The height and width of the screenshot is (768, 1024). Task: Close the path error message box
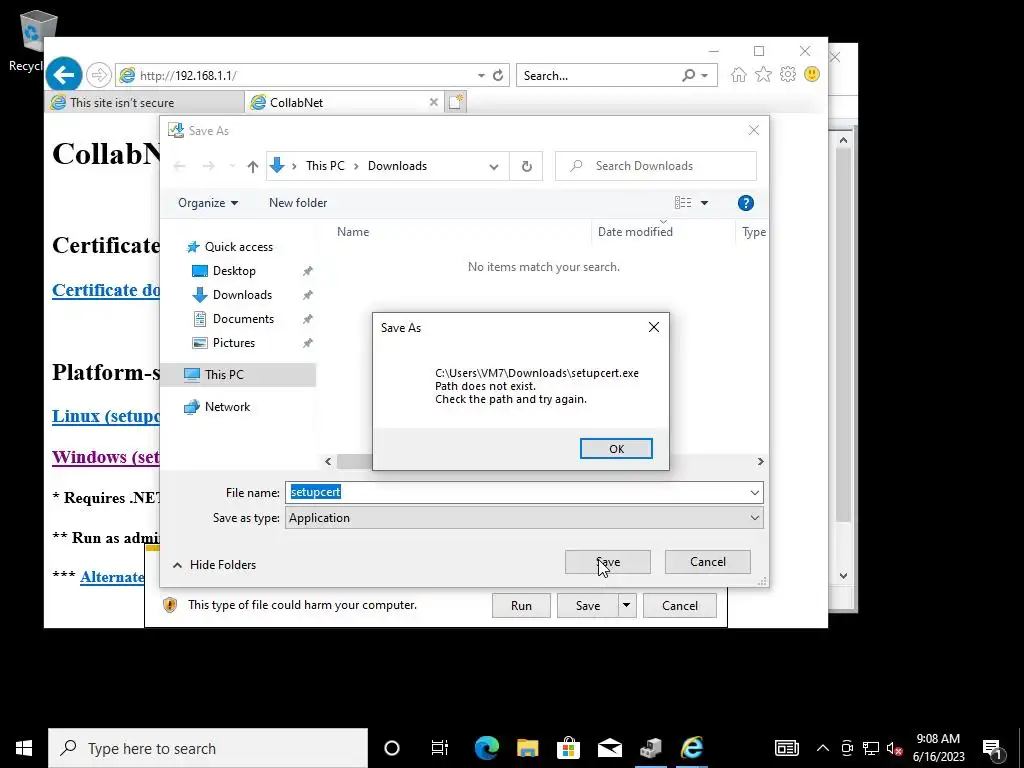tap(654, 327)
